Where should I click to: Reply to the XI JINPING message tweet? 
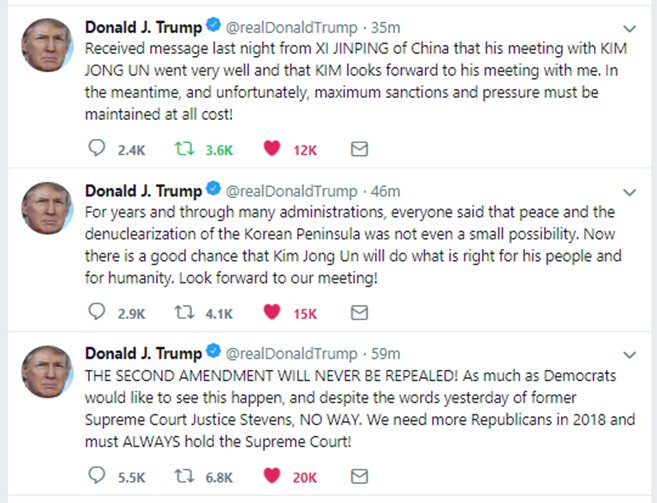pos(97,149)
